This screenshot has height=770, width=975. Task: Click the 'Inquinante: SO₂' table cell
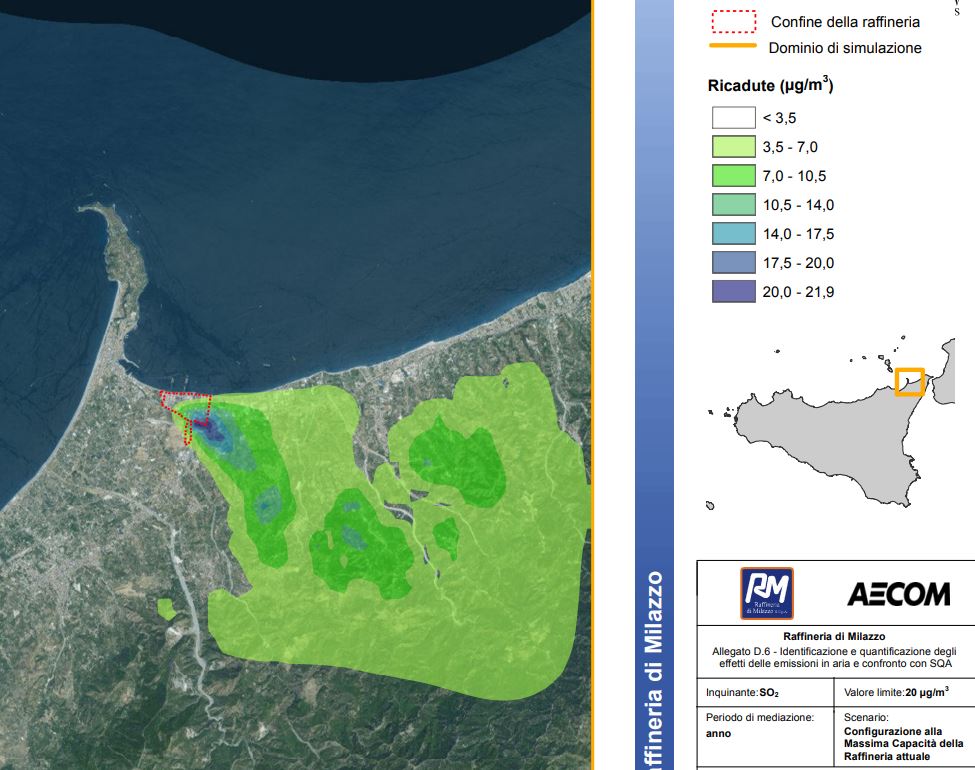point(764,691)
